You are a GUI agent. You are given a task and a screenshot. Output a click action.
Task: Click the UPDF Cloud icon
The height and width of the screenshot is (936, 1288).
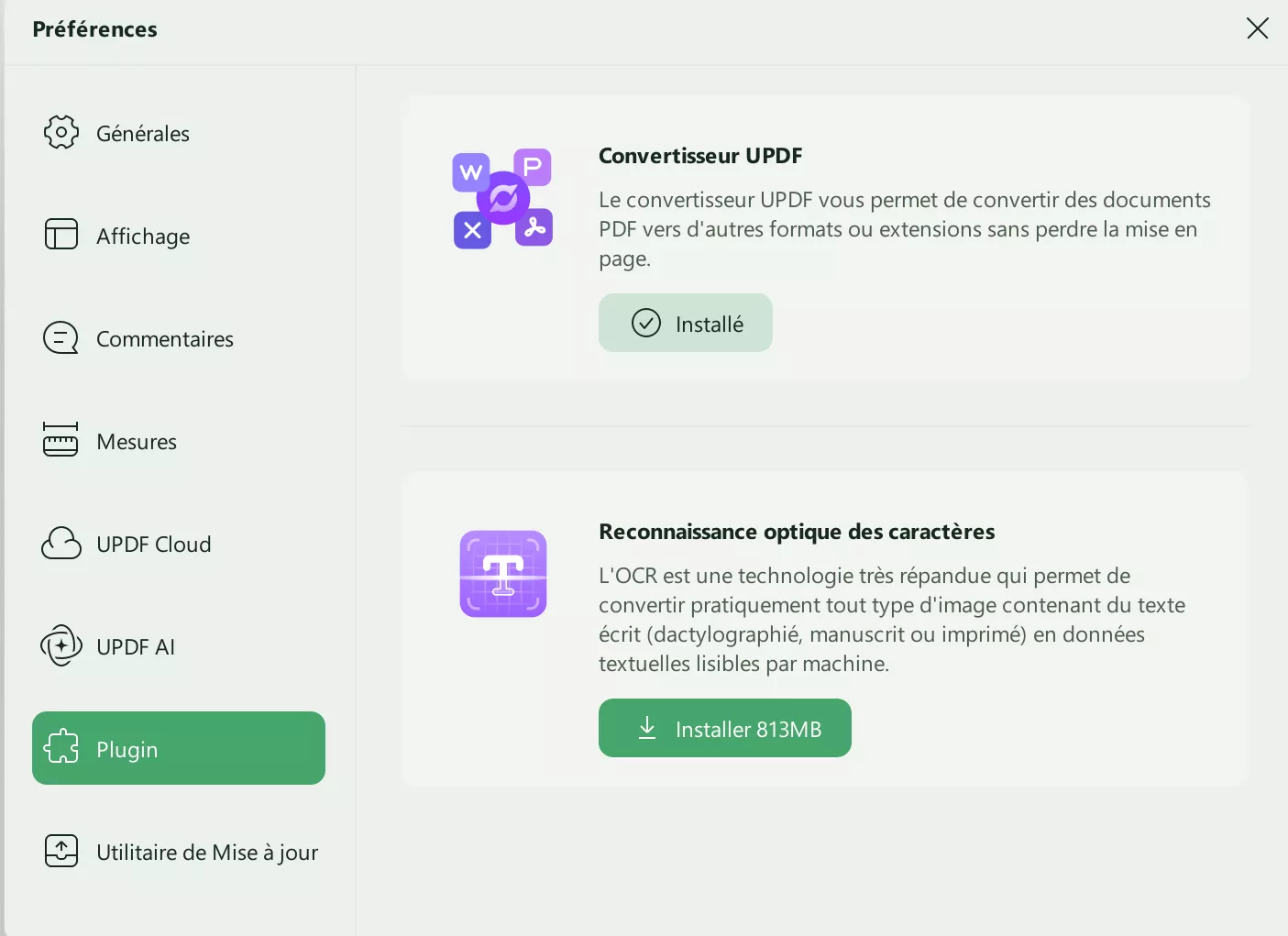point(61,544)
